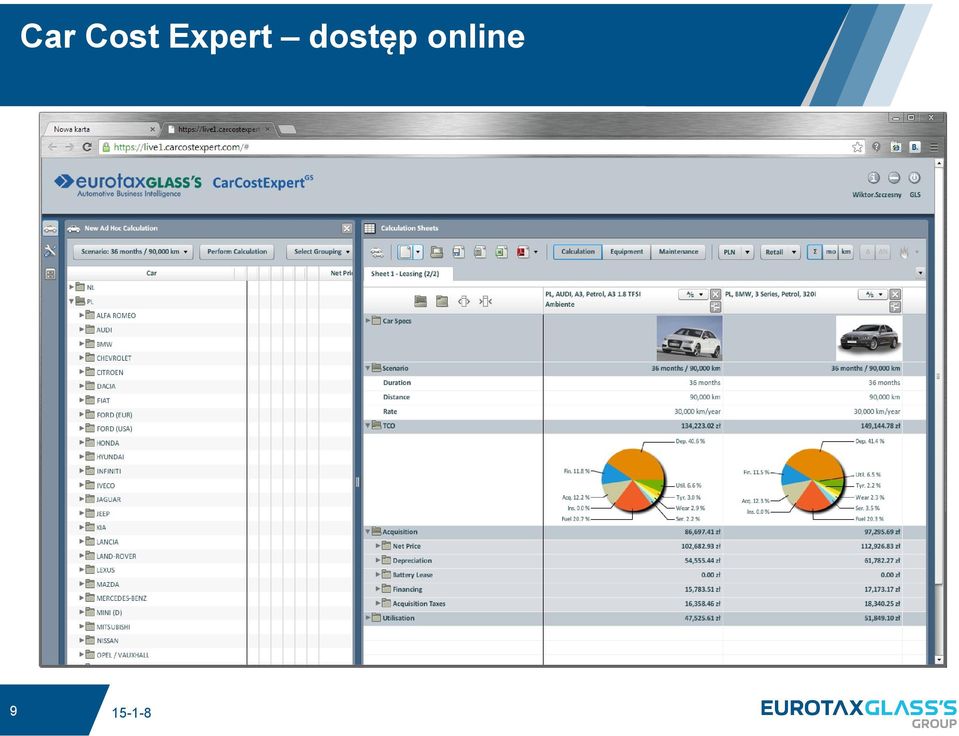Image resolution: width=959 pixels, height=736 pixels.
Task: Click the Wiktor.Szczesny username
Action: pos(876,195)
